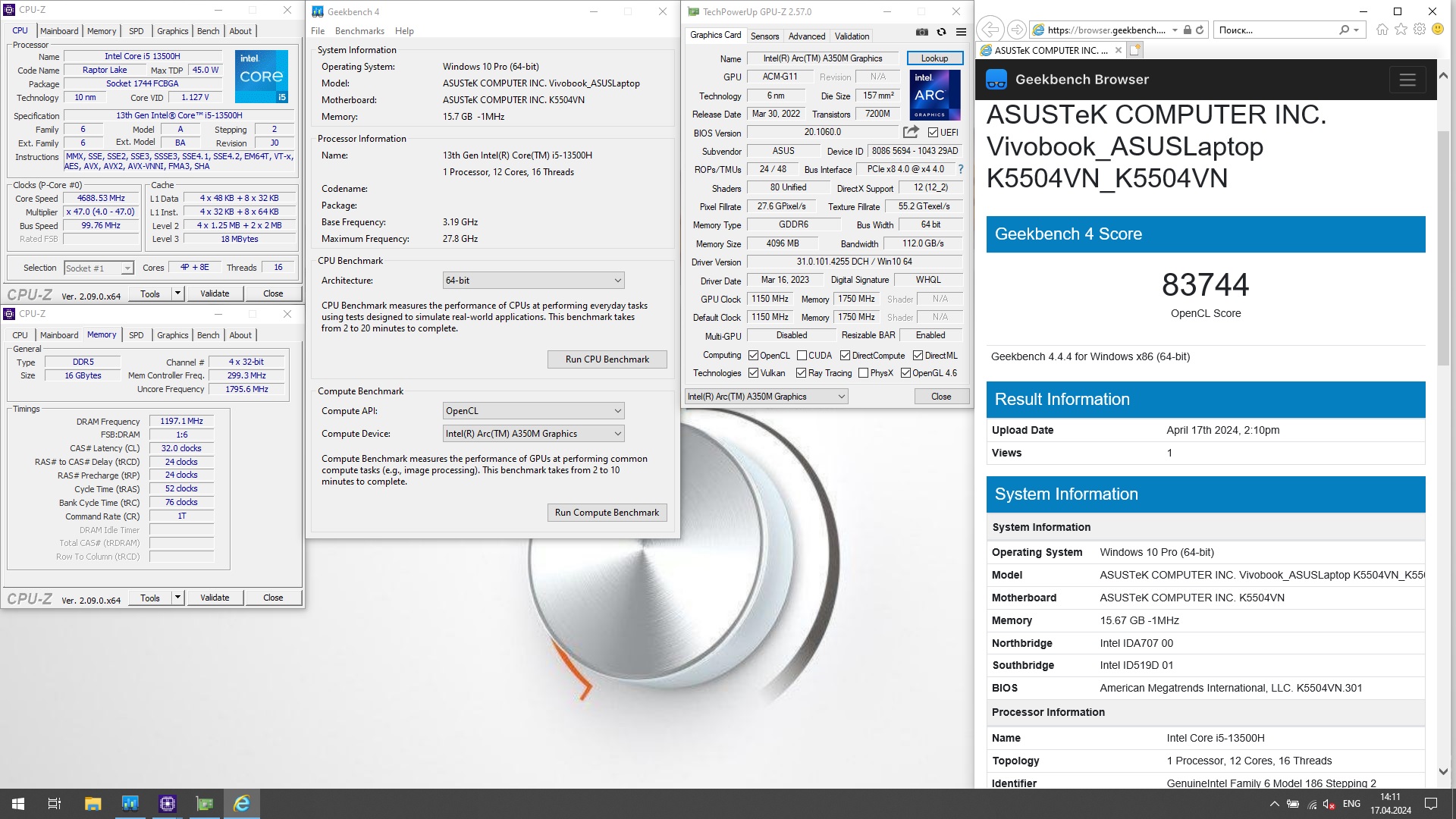
Task: Toggle the DirectML checkbox
Action: (918, 355)
